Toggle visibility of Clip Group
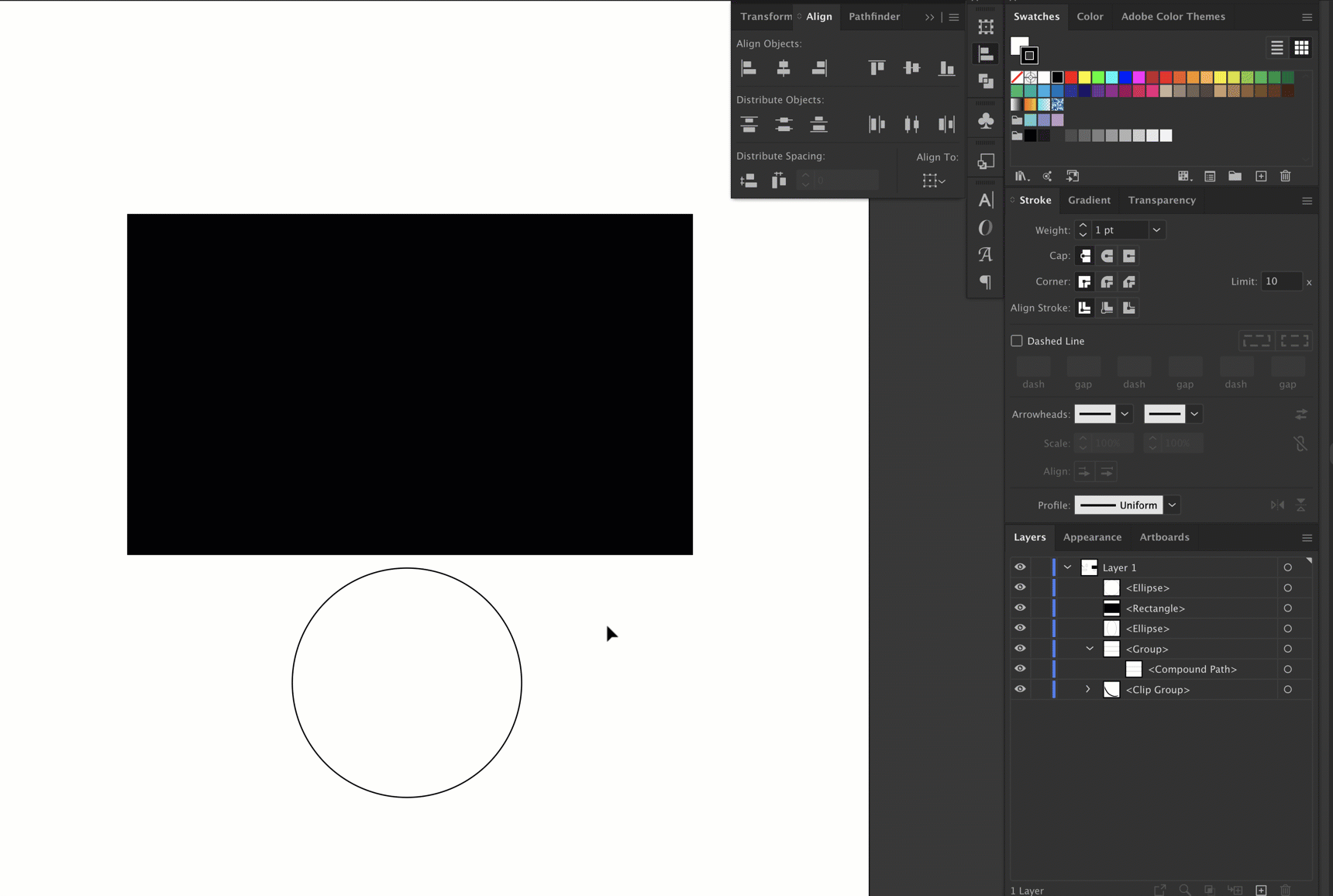 [1020, 689]
